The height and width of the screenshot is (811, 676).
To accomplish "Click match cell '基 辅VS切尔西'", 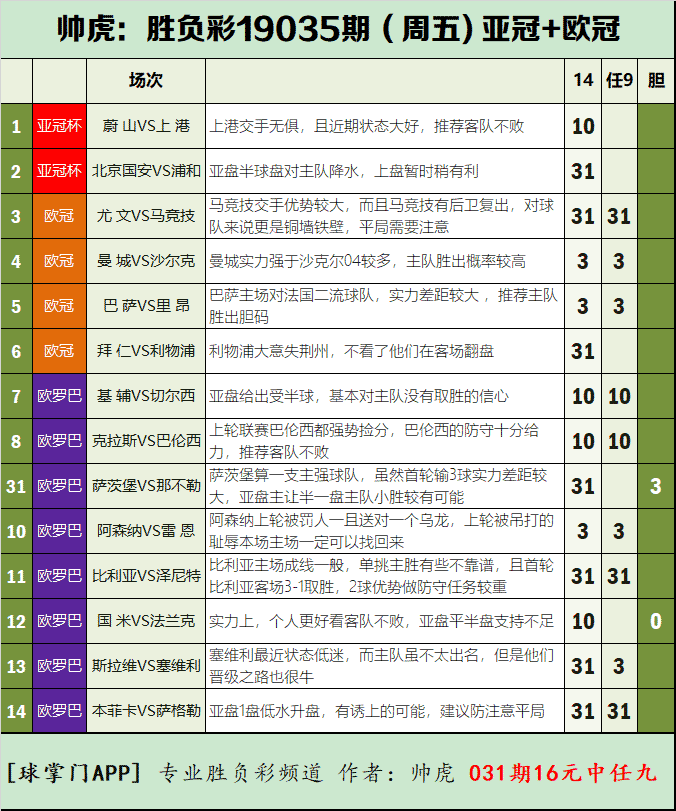I will 146,396.
